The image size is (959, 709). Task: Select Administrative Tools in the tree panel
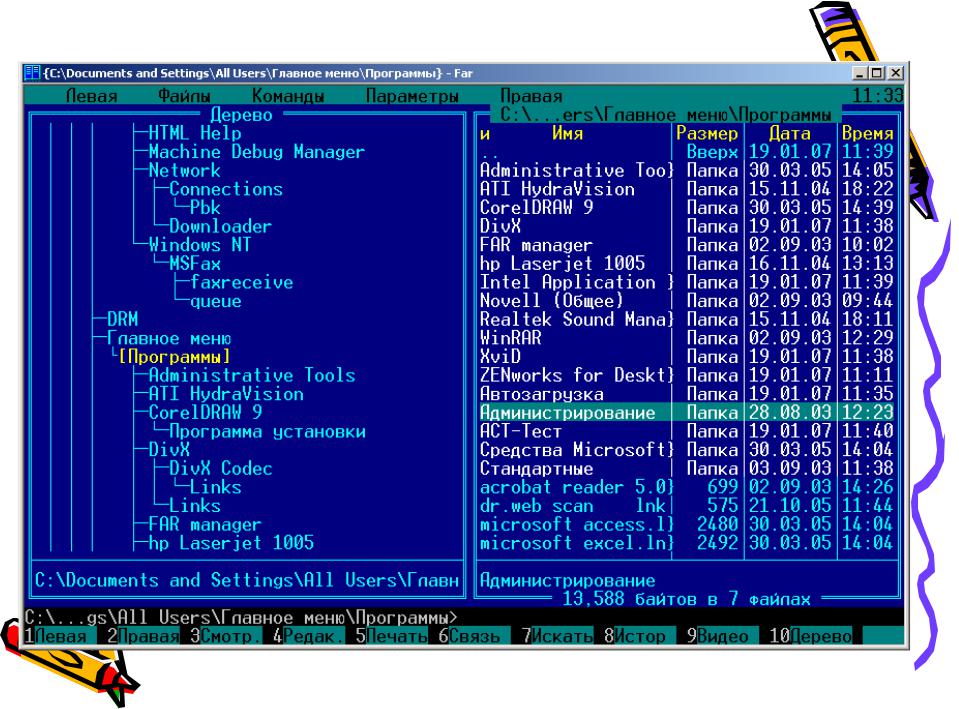point(252,376)
